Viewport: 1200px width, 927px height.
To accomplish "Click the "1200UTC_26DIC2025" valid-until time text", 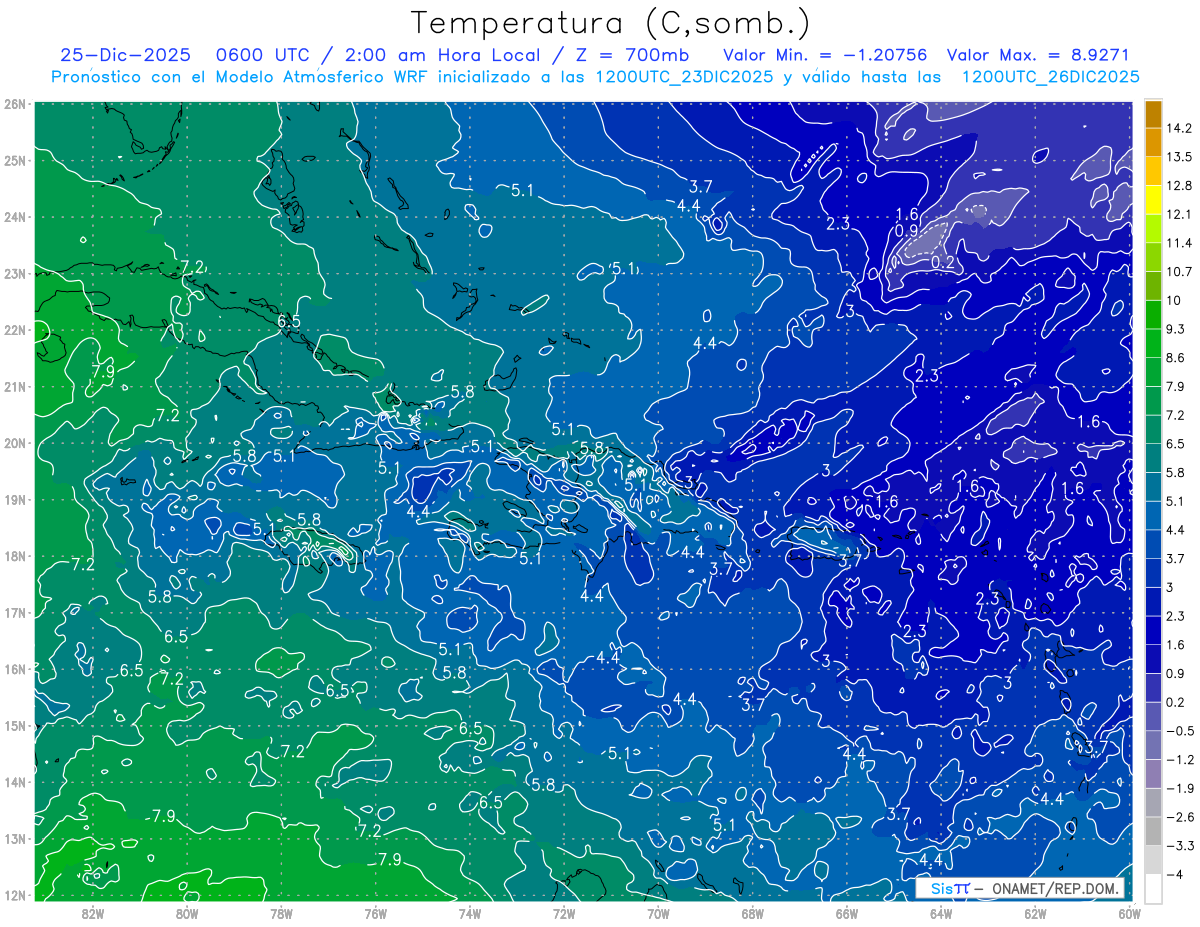I will [x=1050, y=77].
